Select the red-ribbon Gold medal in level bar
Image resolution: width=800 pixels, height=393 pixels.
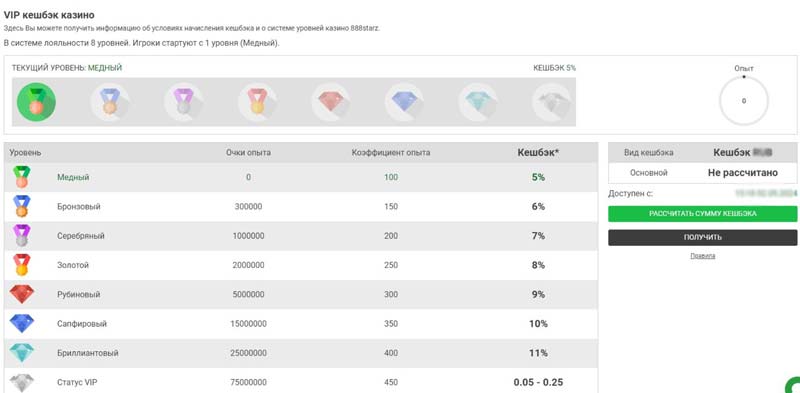257,102
